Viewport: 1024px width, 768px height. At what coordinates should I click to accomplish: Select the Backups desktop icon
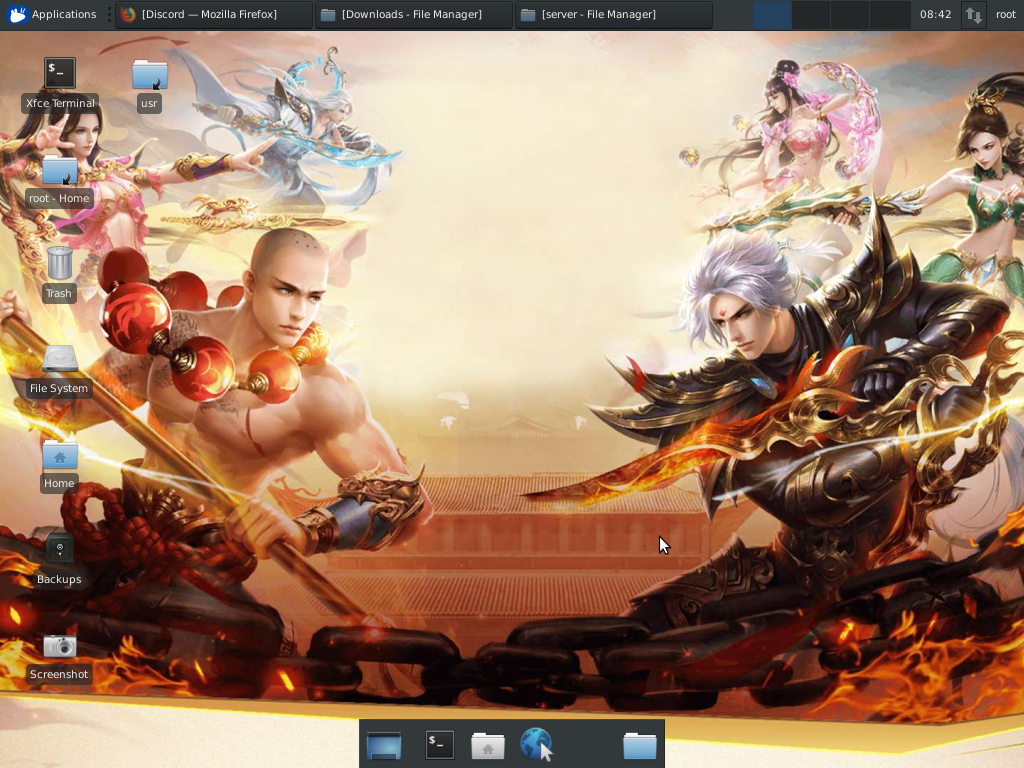pos(59,550)
